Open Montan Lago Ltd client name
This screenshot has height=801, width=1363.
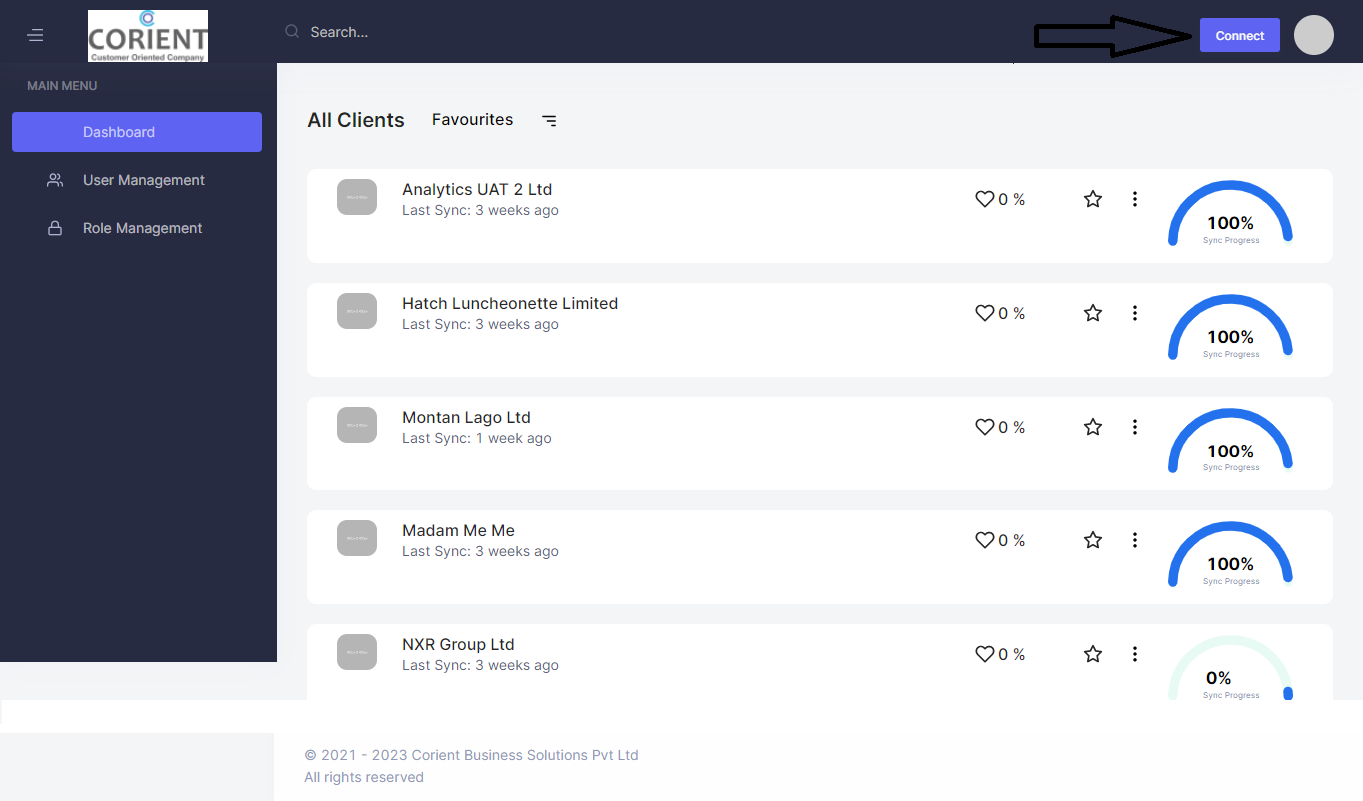click(x=466, y=417)
